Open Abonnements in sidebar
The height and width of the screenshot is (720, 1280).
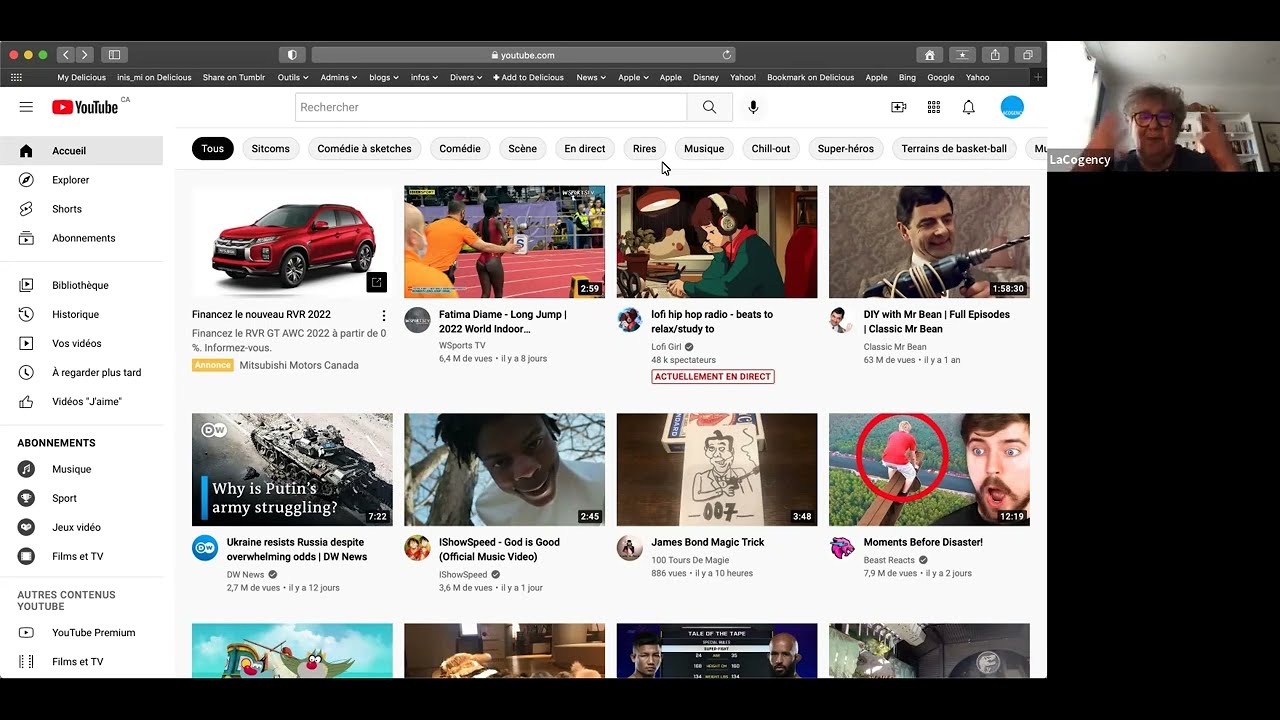[81, 238]
